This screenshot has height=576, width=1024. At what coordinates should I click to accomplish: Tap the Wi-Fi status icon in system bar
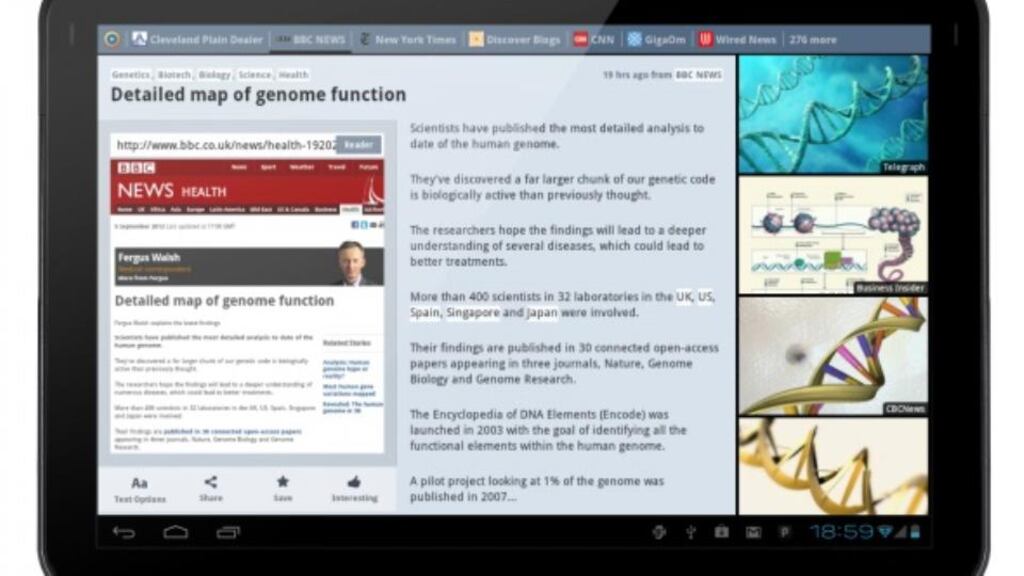885,532
